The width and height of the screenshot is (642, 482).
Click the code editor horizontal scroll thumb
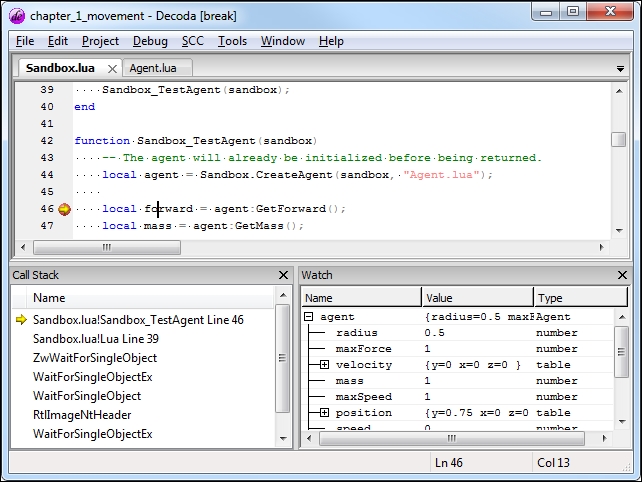(107, 247)
